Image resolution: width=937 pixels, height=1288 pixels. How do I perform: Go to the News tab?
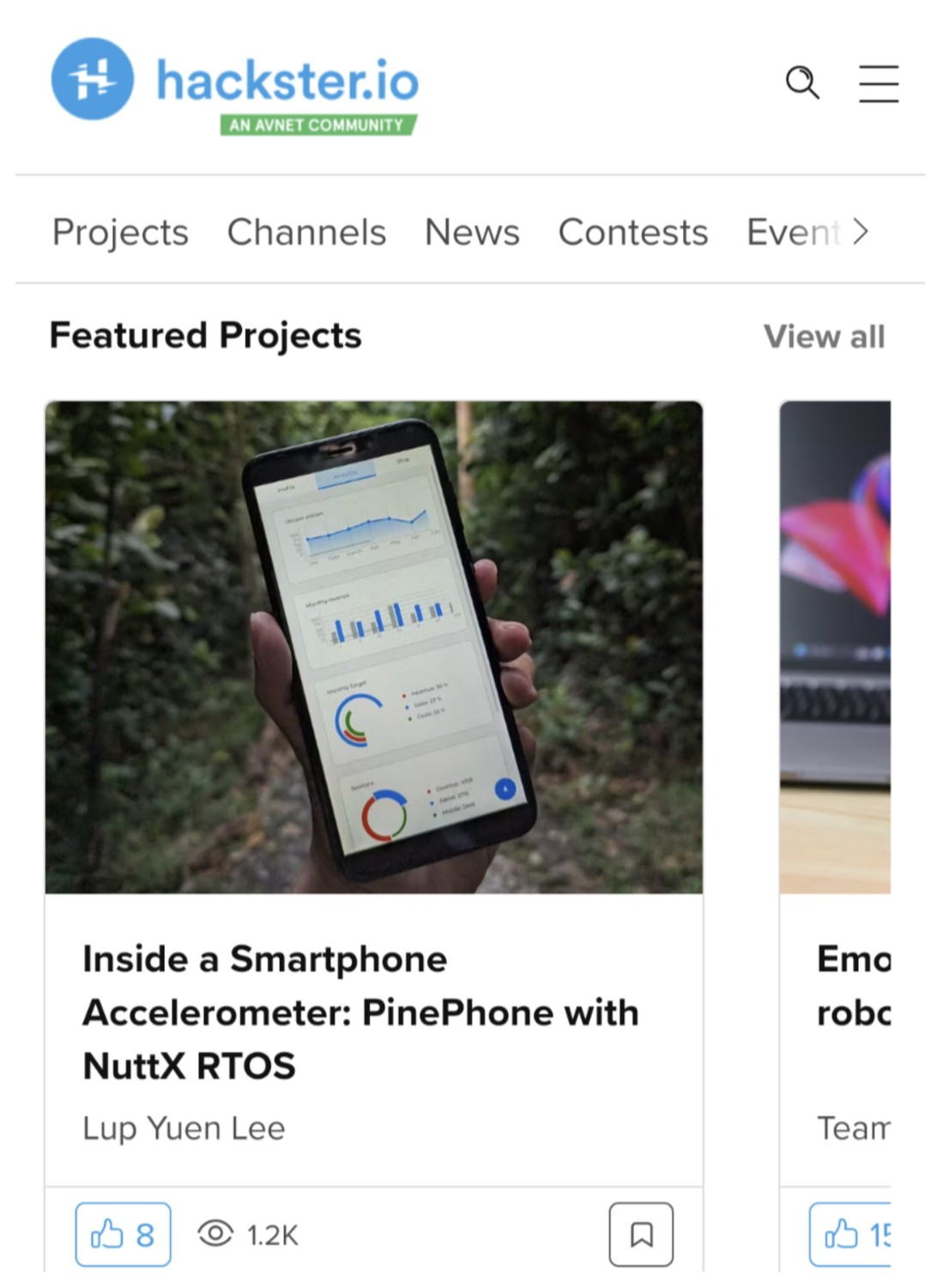pyautogui.click(x=472, y=232)
